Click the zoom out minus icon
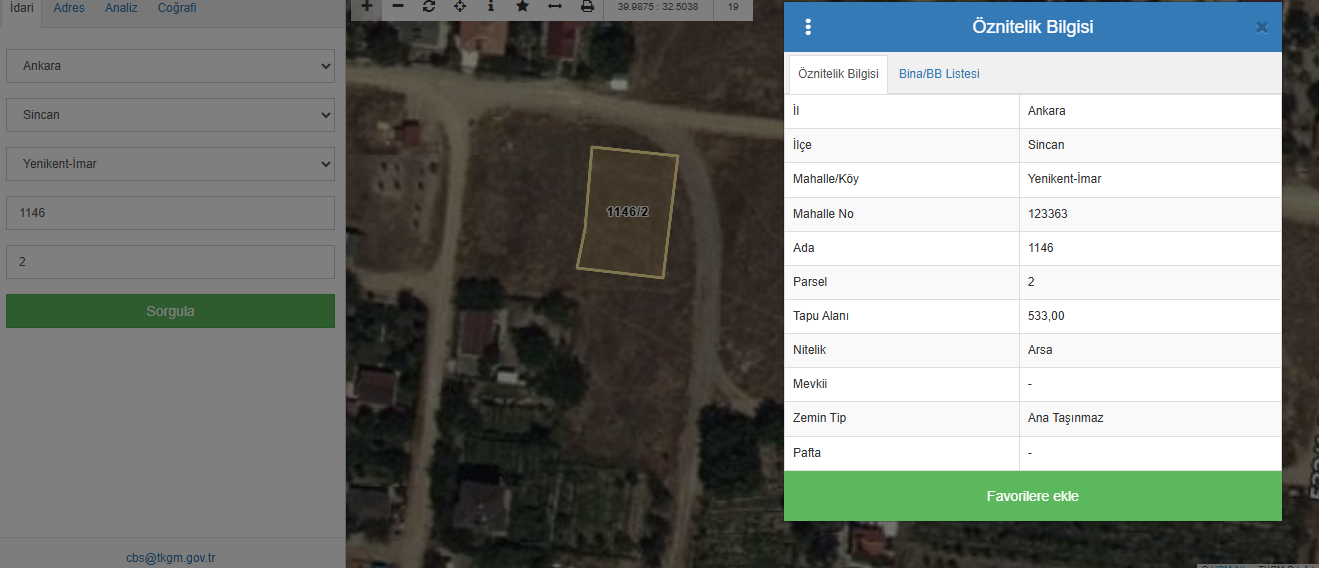Screen dimensions: 1319x568 point(398,6)
